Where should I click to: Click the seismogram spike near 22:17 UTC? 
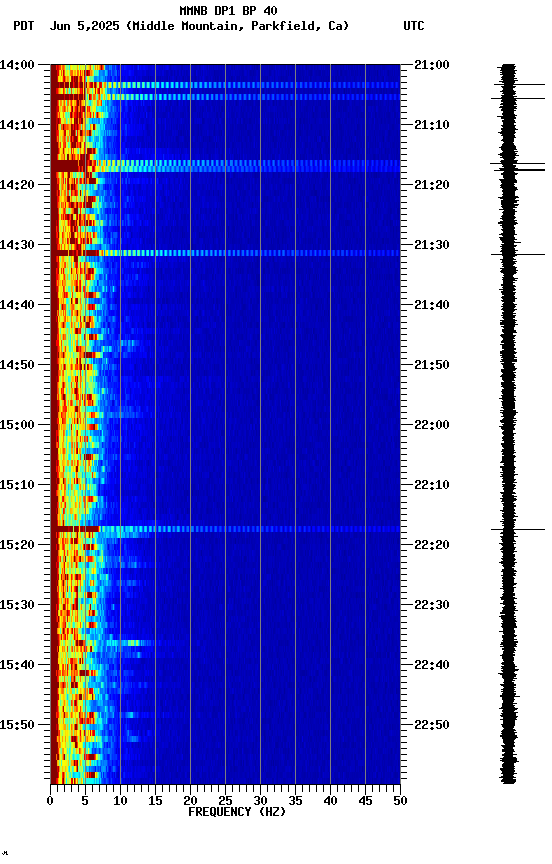point(518,530)
